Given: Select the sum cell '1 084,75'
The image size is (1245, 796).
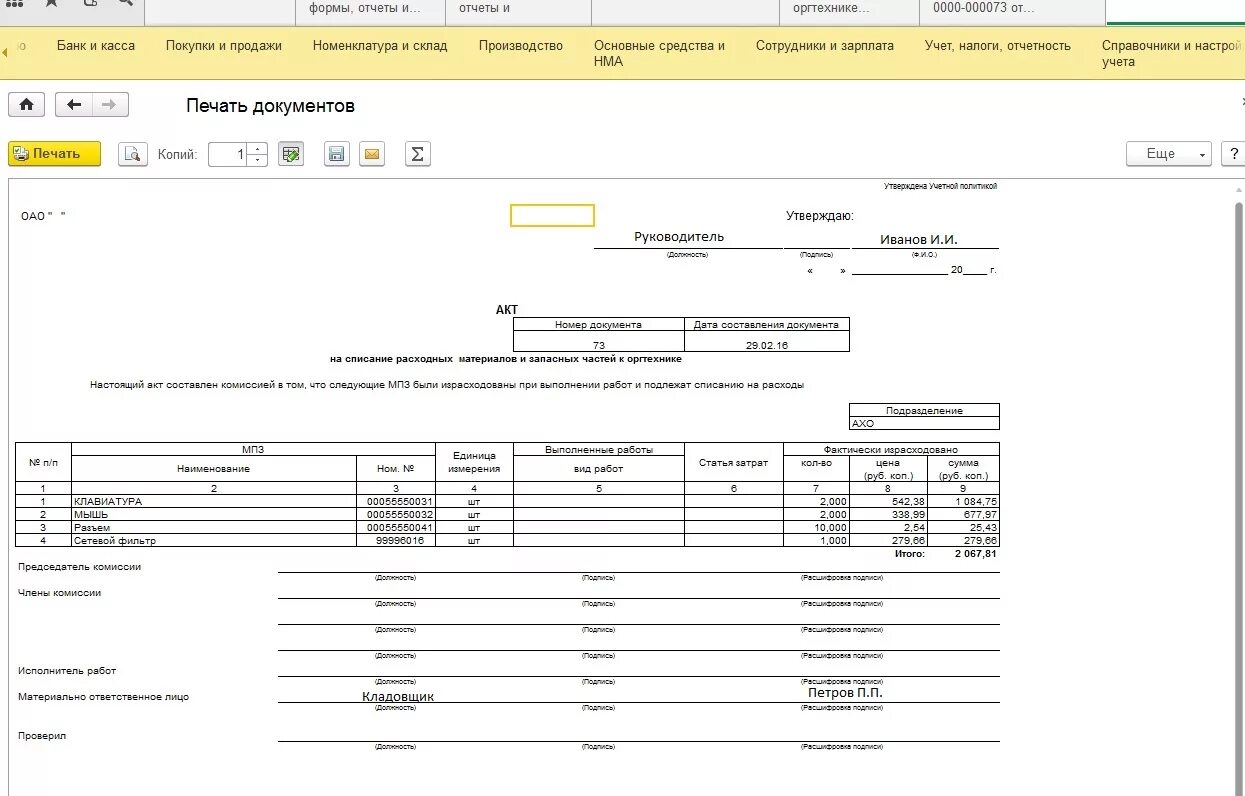Looking at the screenshot, I should tap(963, 501).
